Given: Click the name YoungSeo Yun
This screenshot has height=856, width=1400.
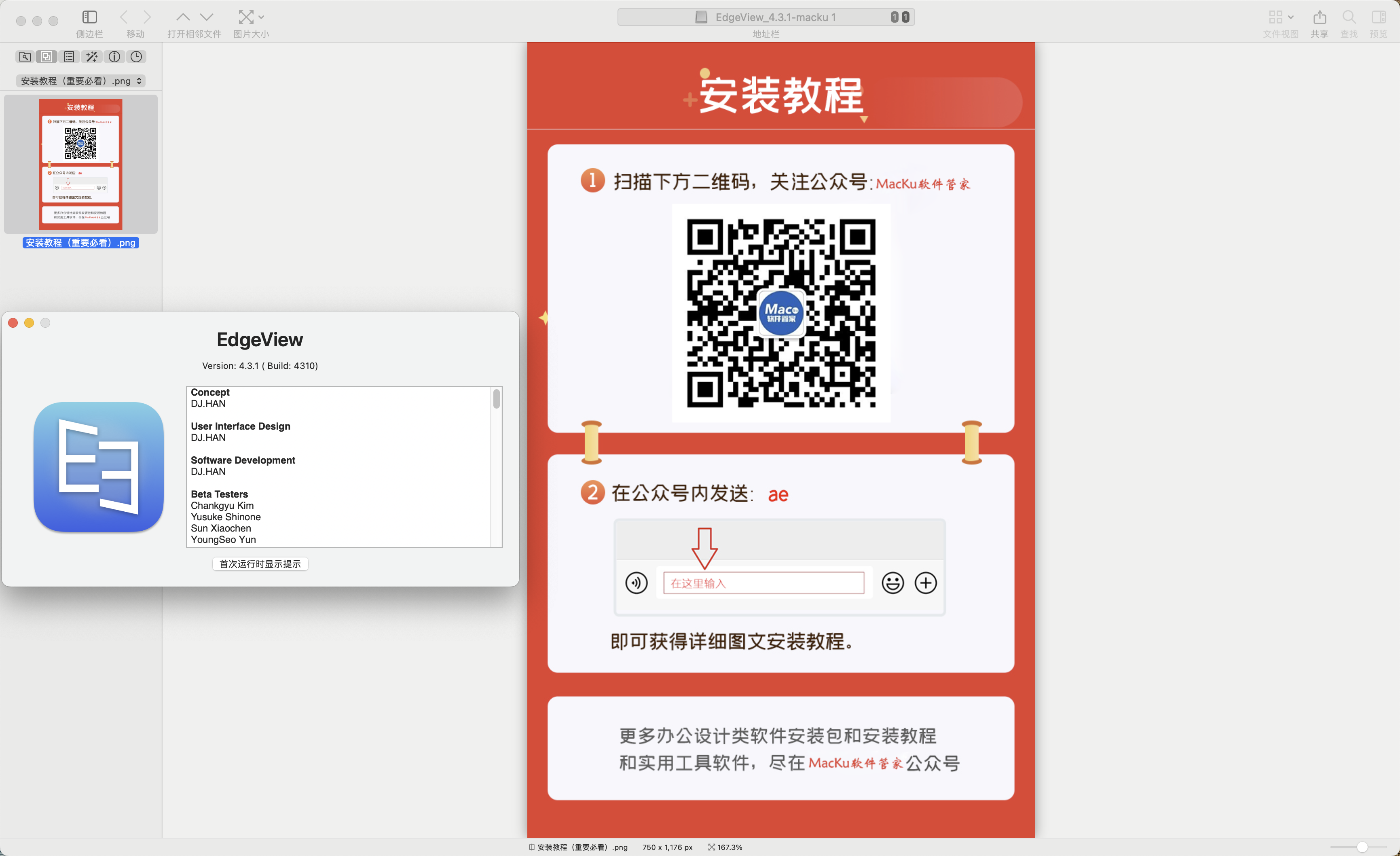Looking at the screenshot, I should (223, 540).
